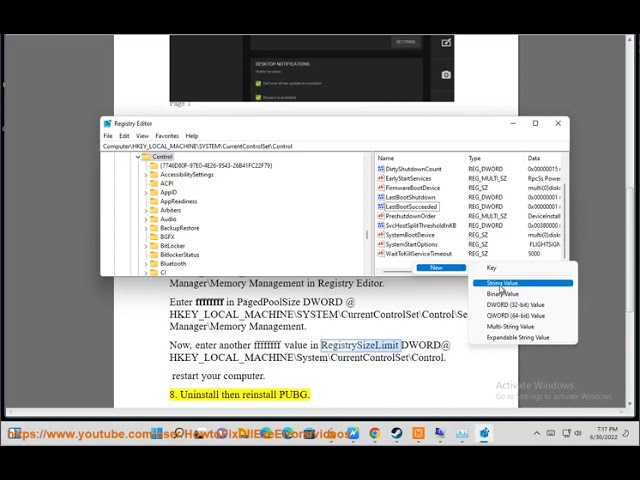Click the AppReadiness folder icon
Viewport: 640px width, 480px height.
[x=154, y=201]
